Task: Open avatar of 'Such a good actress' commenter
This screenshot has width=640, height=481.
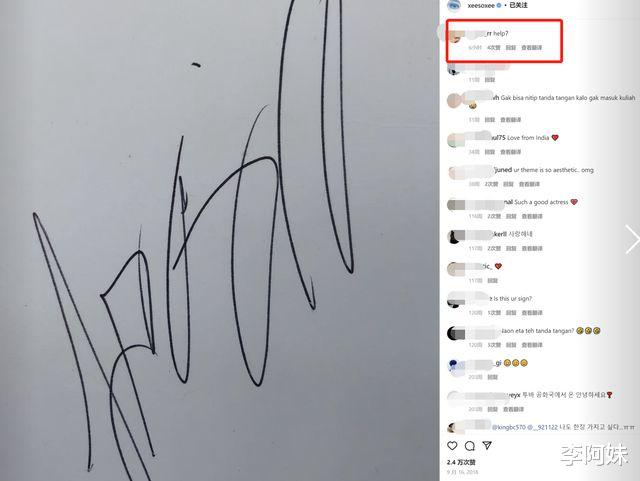Action: tap(454, 205)
